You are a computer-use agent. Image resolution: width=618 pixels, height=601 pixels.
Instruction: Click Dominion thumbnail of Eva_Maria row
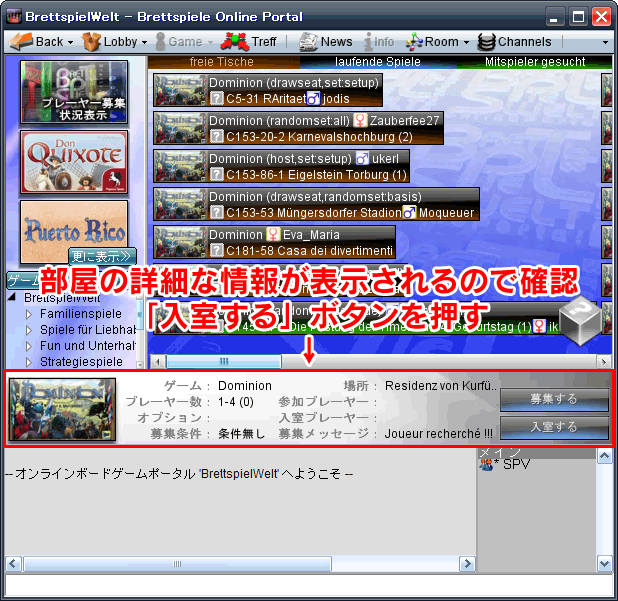[x=180, y=242]
